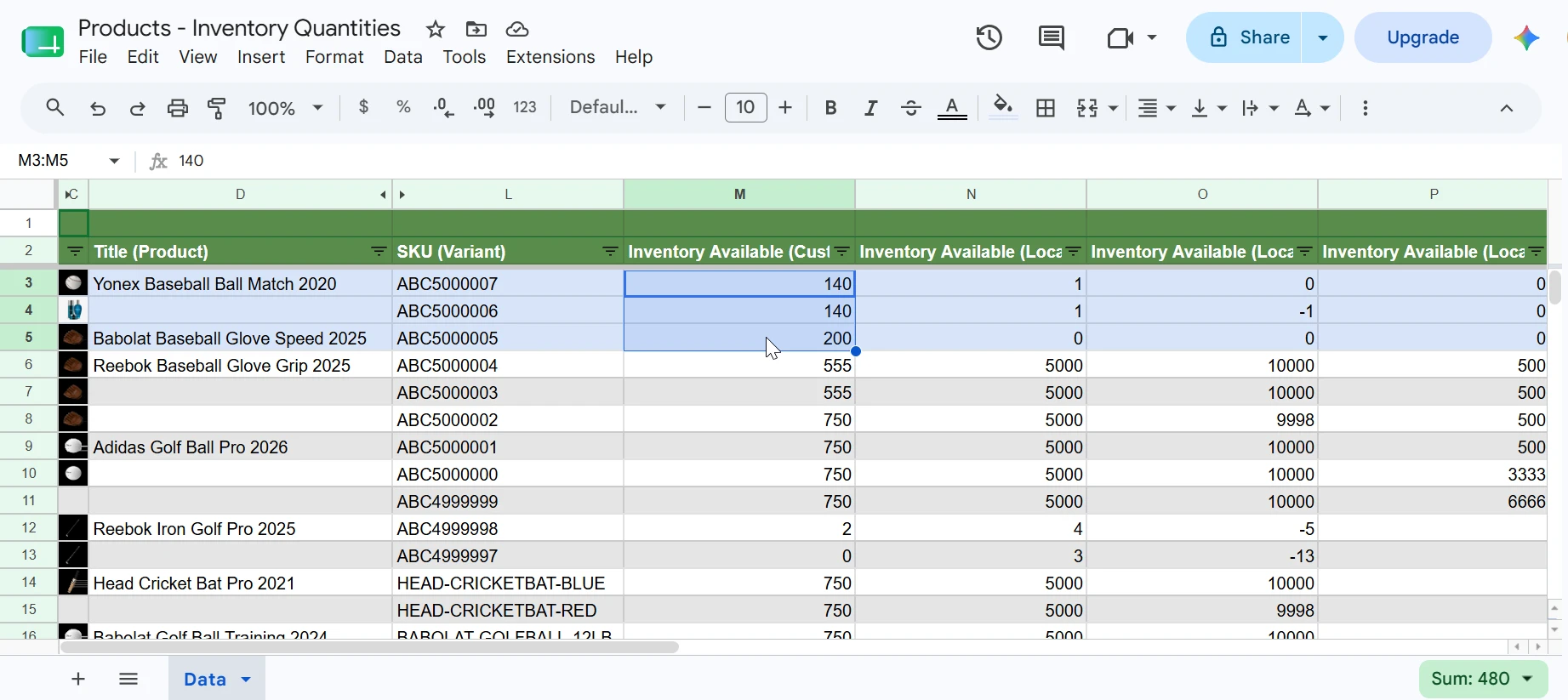
Task: Add a new sheet
Action: tap(78, 679)
